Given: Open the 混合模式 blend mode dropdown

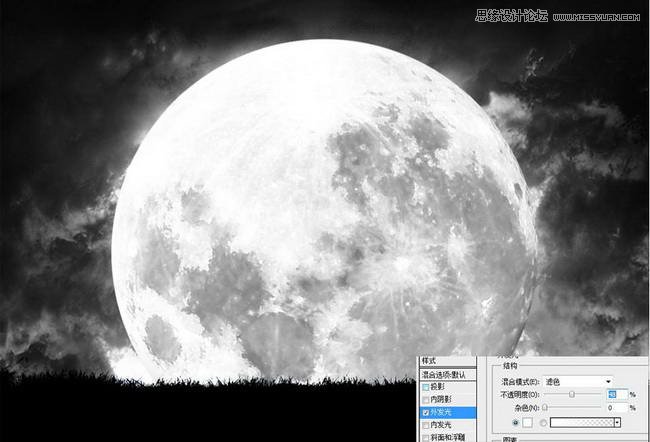Looking at the screenshot, I should pyautogui.click(x=578, y=381).
